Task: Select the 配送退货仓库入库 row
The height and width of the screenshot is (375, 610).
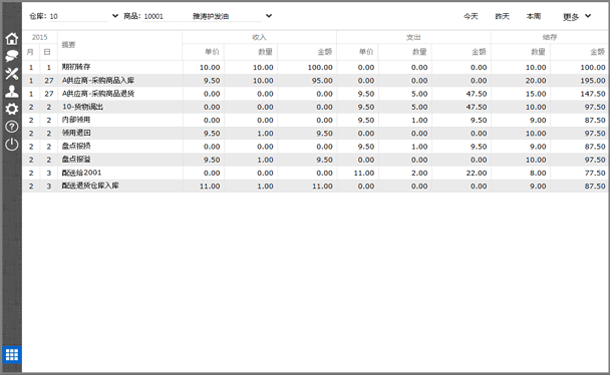Action: (x=315, y=186)
